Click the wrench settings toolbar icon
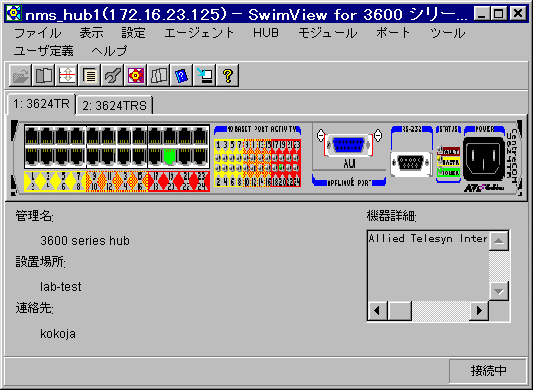533x390 pixels. (x=113, y=75)
